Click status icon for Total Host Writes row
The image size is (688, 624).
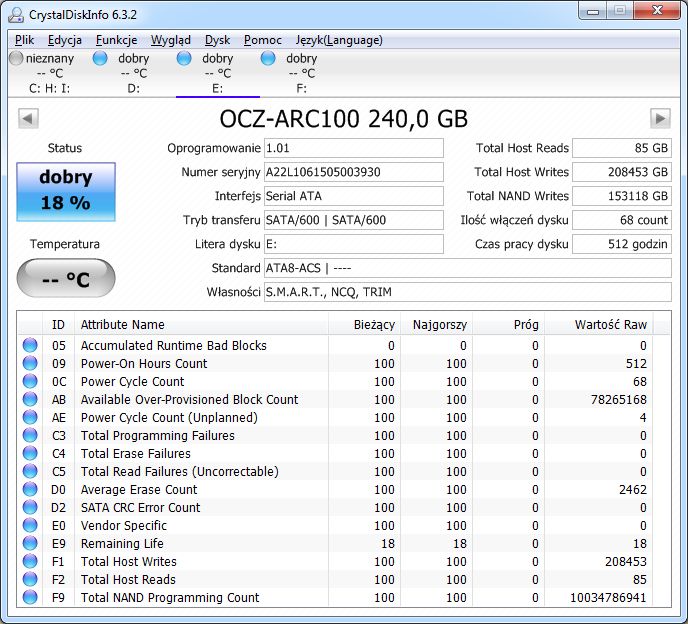click(30, 561)
